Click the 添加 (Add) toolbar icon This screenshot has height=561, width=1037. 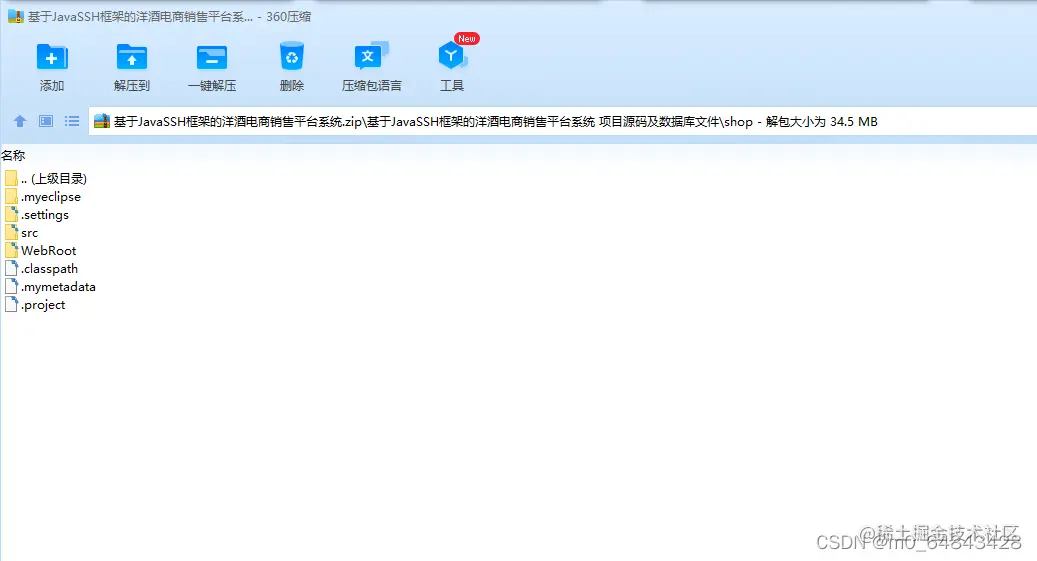[x=52, y=58]
